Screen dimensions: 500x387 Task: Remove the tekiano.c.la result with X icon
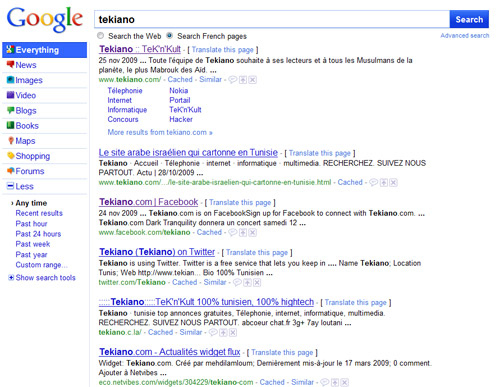tap(233, 332)
